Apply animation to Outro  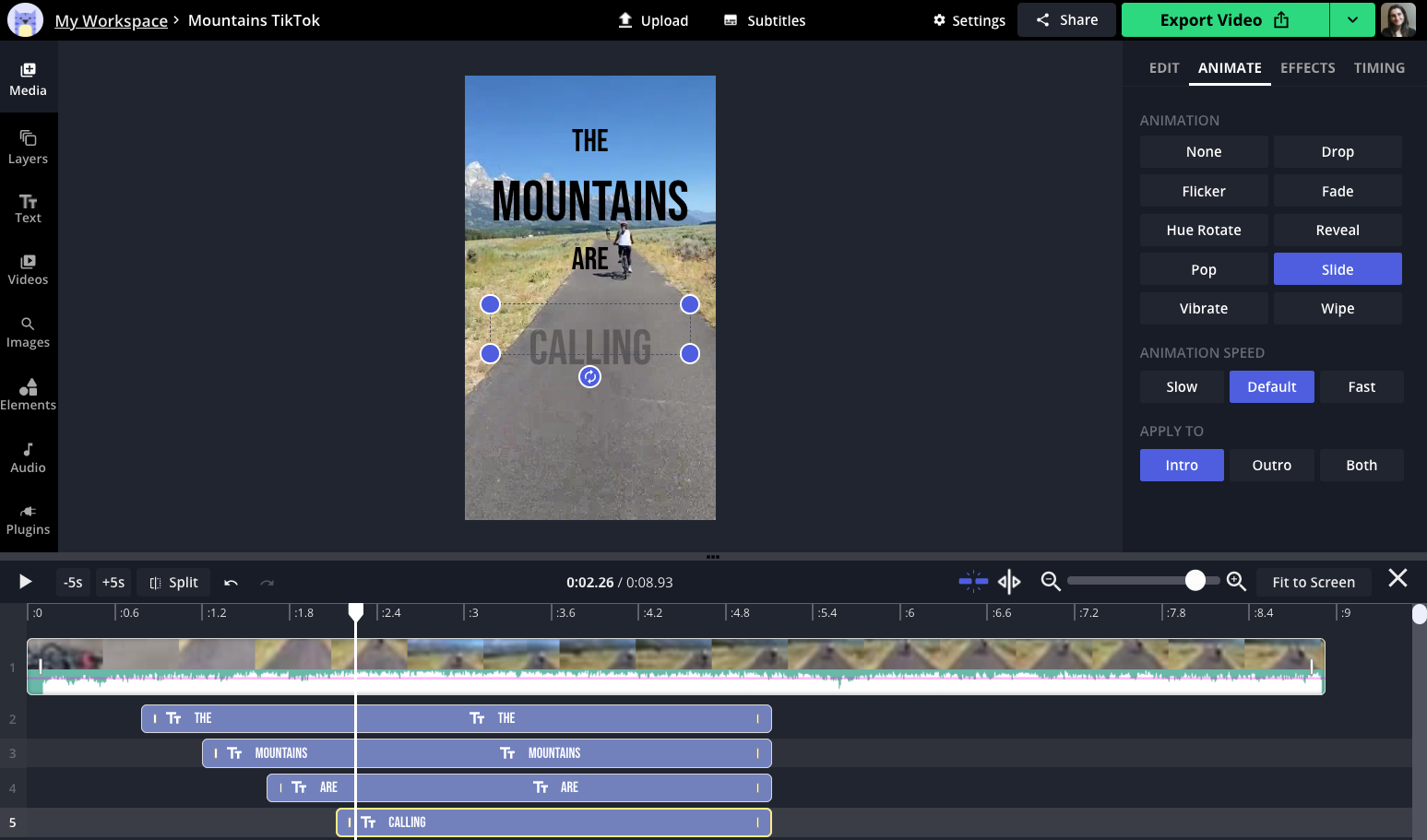pyautogui.click(x=1271, y=466)
